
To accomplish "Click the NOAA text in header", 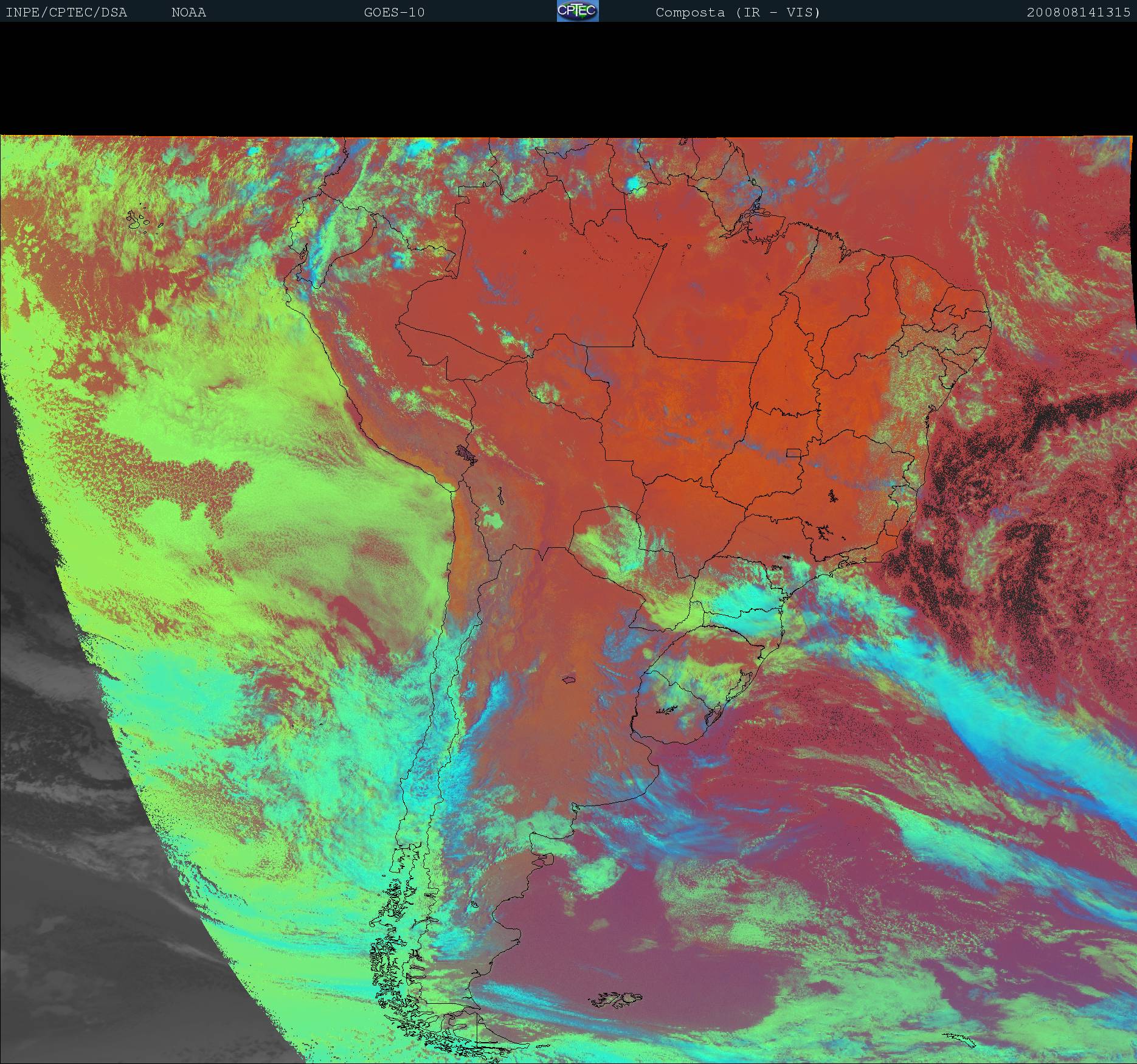I will pyautogui.click(x=188, y=12).
